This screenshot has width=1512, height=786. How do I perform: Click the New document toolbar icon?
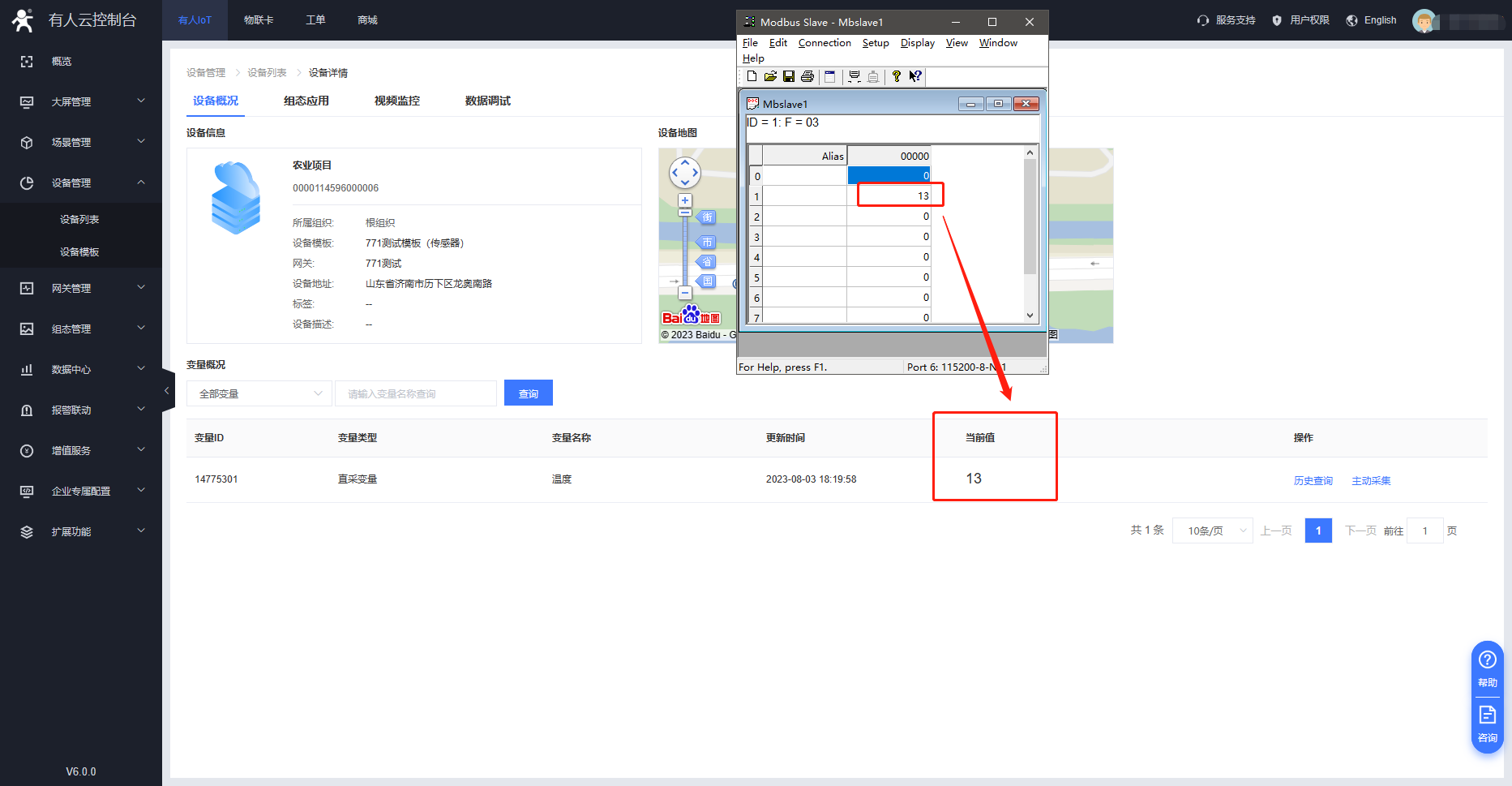pyautogui.click(x=752, y=76)
